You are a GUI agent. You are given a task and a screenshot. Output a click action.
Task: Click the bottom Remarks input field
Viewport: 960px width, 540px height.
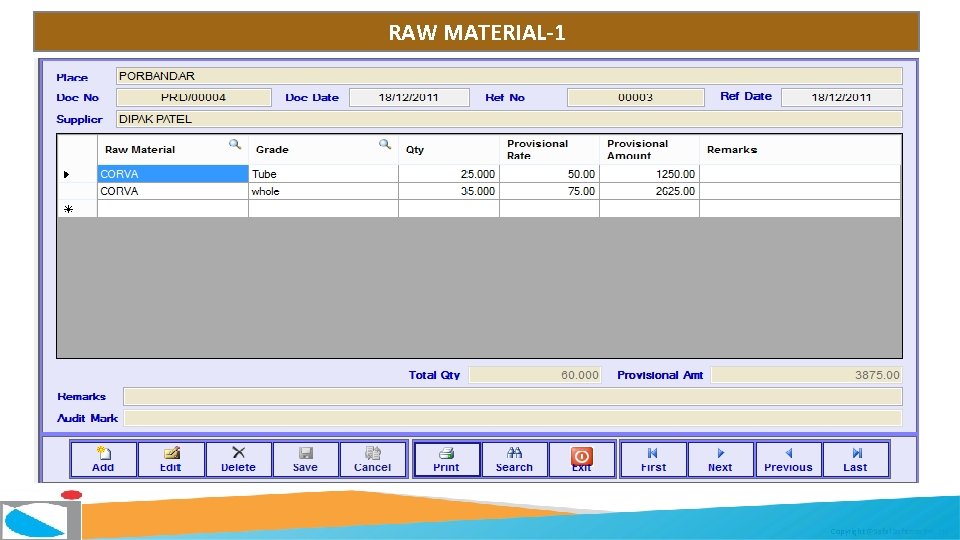tap(512, 397)
